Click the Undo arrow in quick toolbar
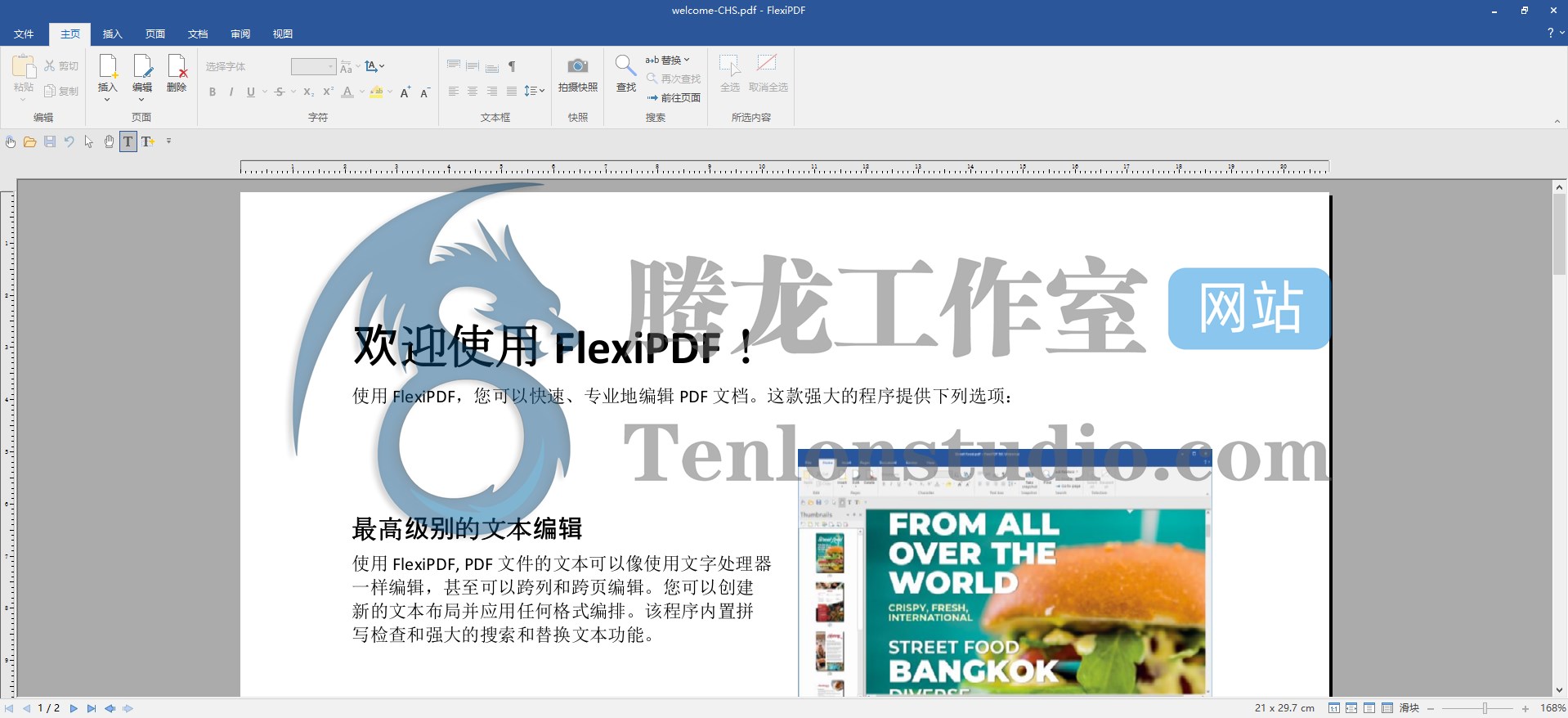The image size is (1568, 718). [69, 141]
